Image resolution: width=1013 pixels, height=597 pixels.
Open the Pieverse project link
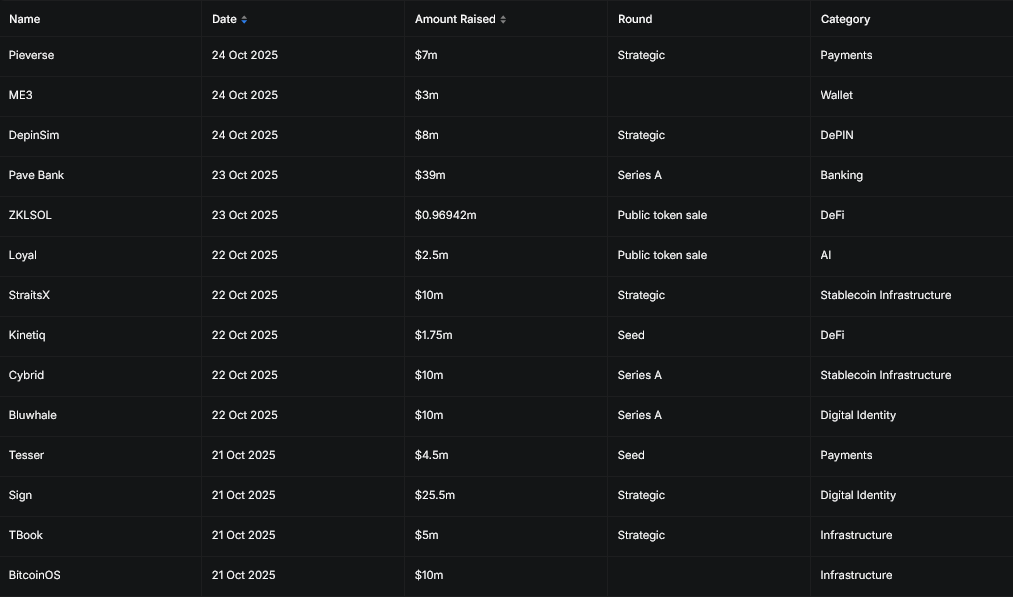tap(31, 55)
